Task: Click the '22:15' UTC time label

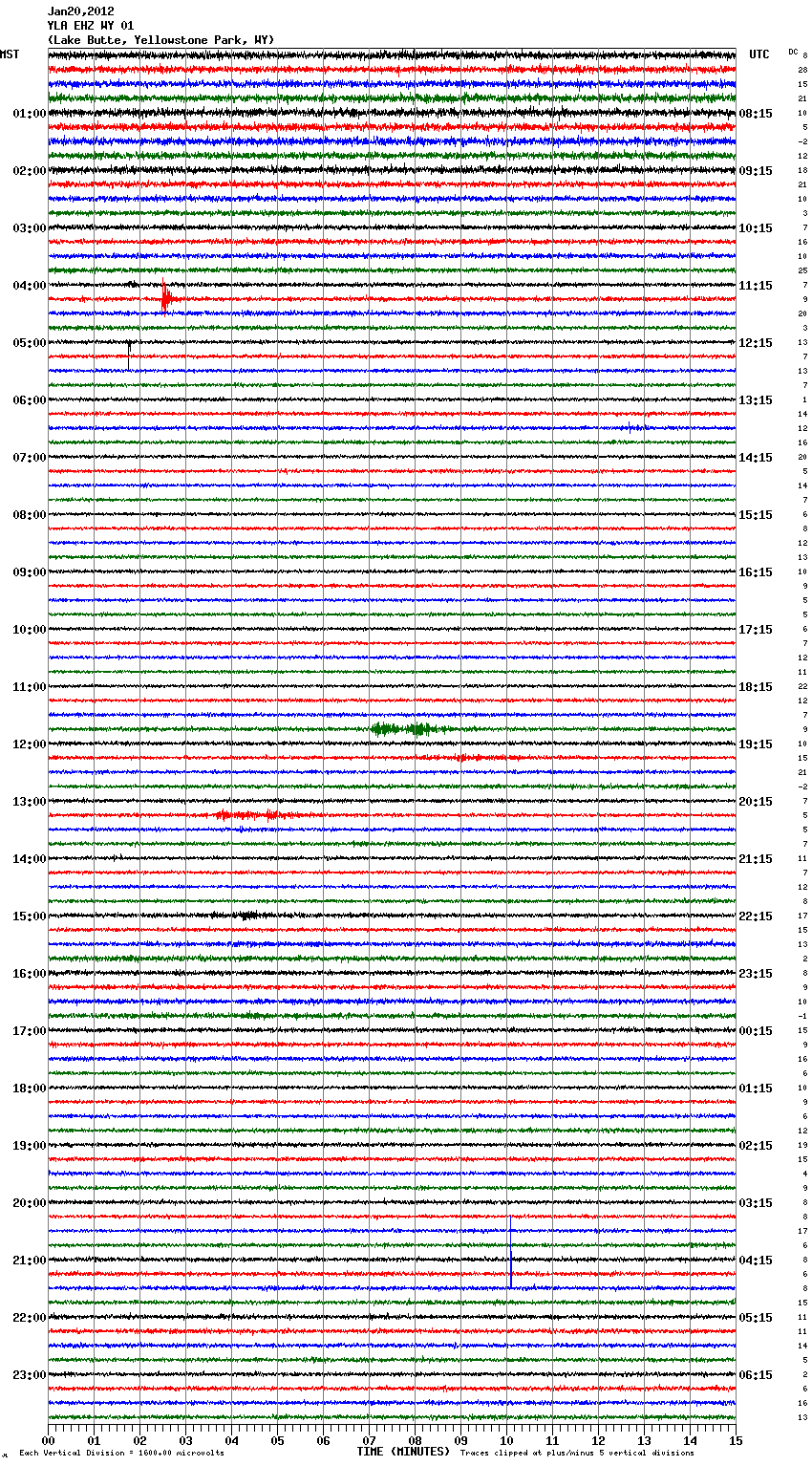Action: click(x=756, y=916)
